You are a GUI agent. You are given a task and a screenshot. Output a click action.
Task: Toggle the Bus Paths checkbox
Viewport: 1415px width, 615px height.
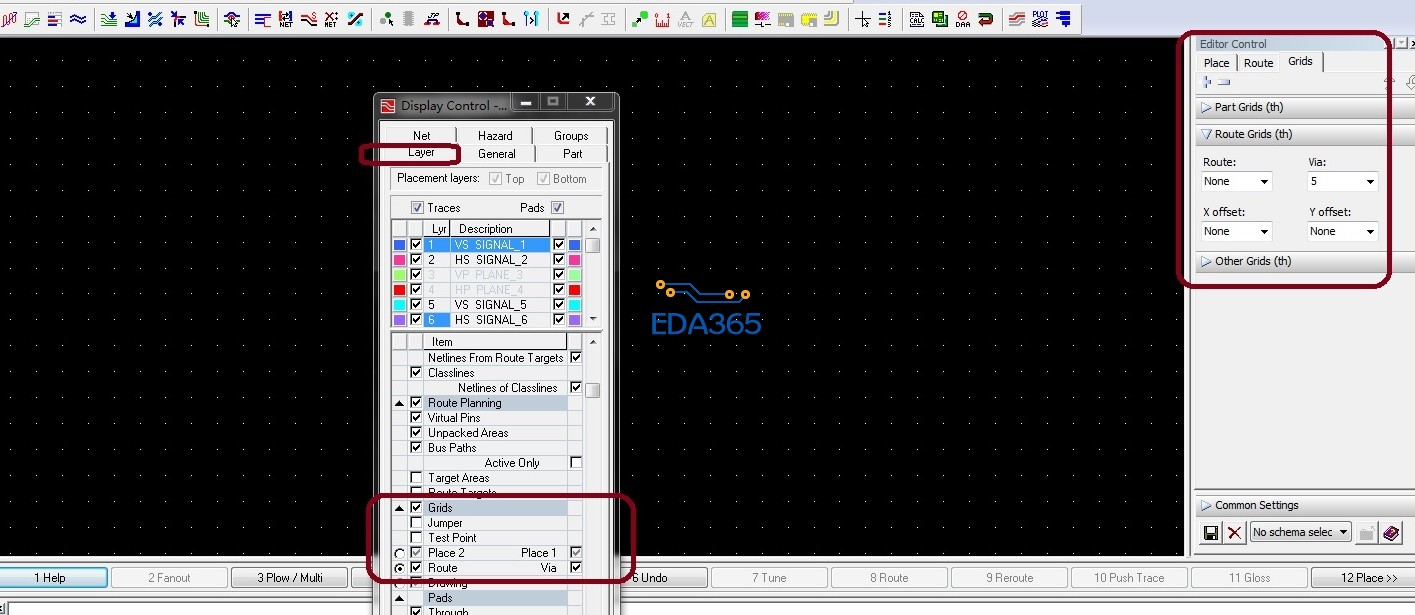coord(416,448)
